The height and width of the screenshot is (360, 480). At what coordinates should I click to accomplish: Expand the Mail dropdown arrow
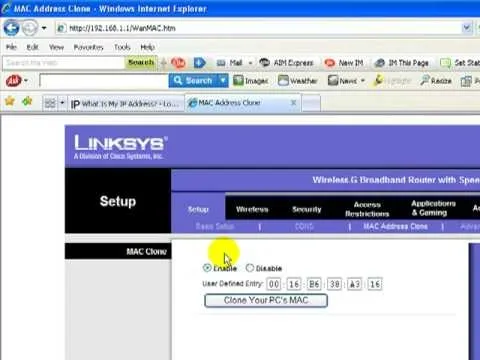coord(250,63)
